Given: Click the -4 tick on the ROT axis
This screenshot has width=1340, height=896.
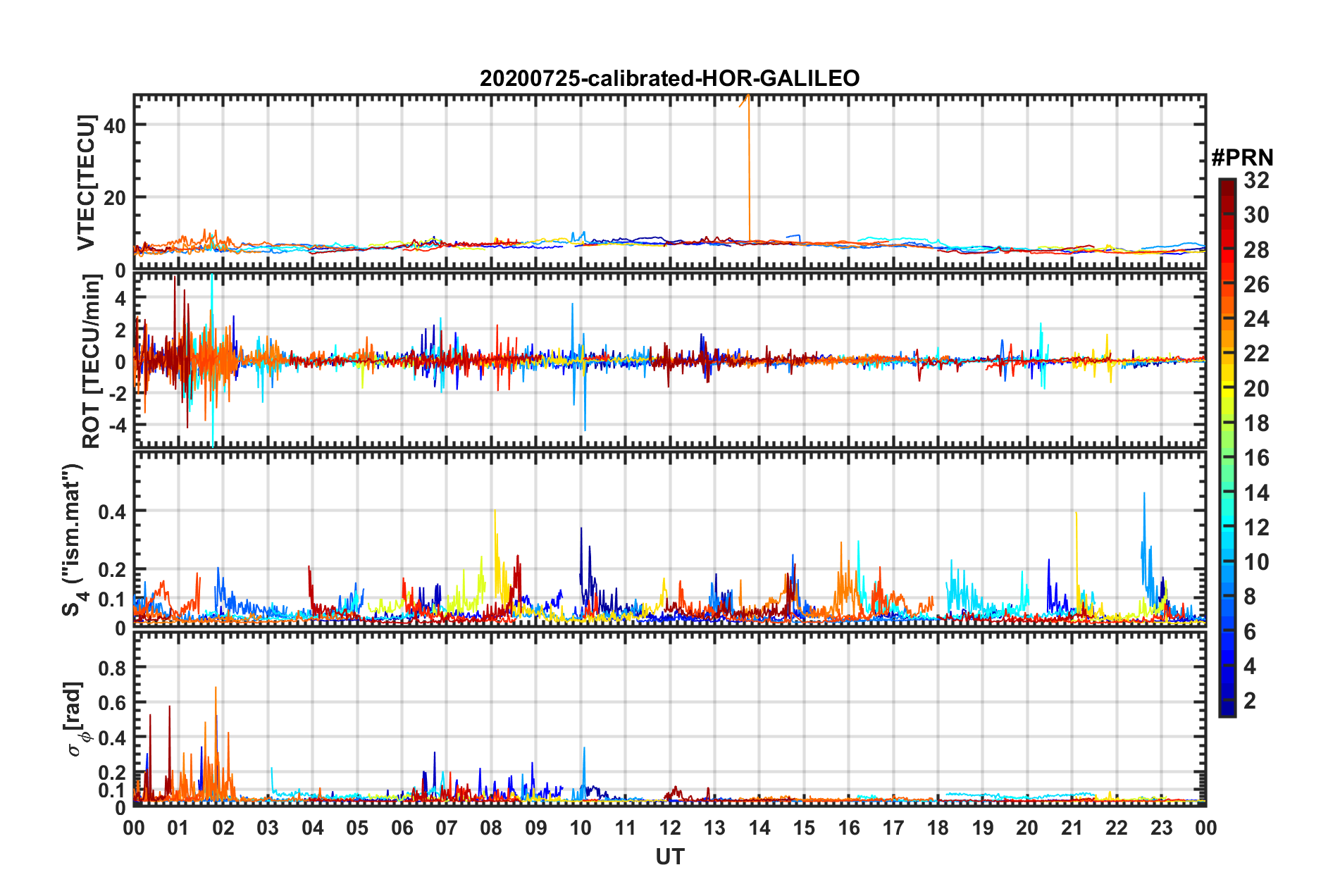Looking at the screenshot, I should point(116,425).
